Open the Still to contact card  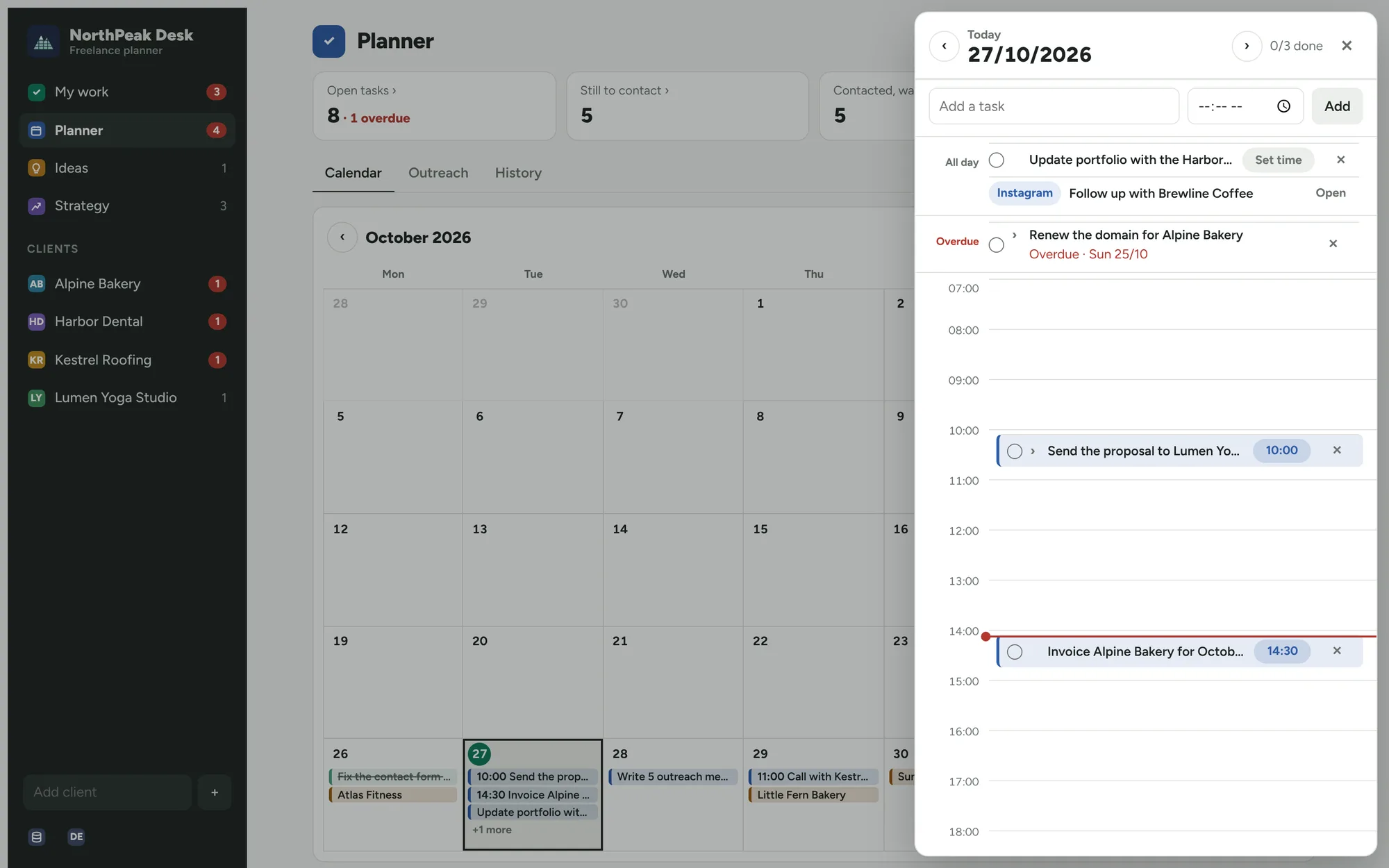(688, 106)
